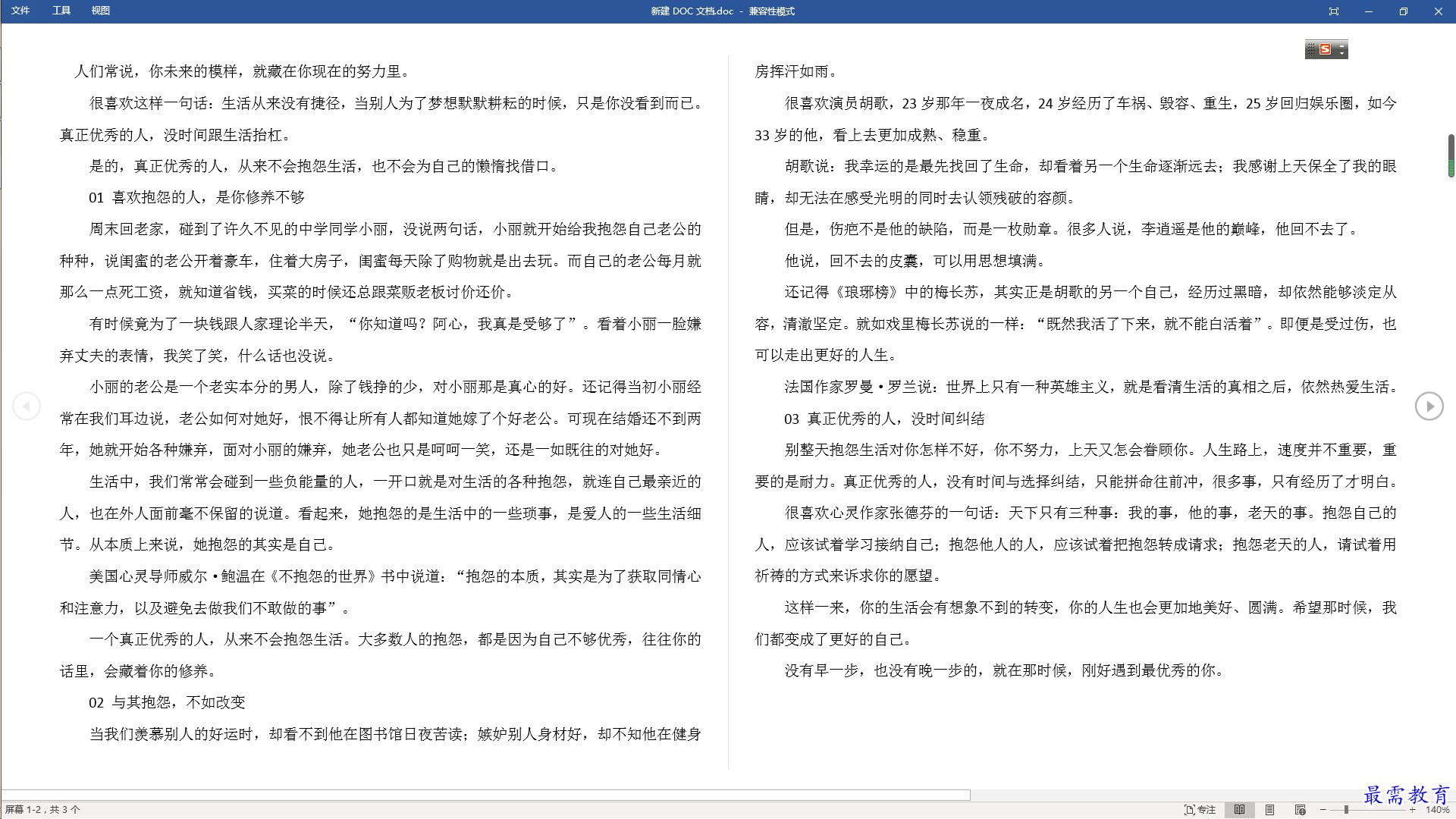
Task: Click the line starting 别整天抱怨生活
Action: pos(1090,450)
